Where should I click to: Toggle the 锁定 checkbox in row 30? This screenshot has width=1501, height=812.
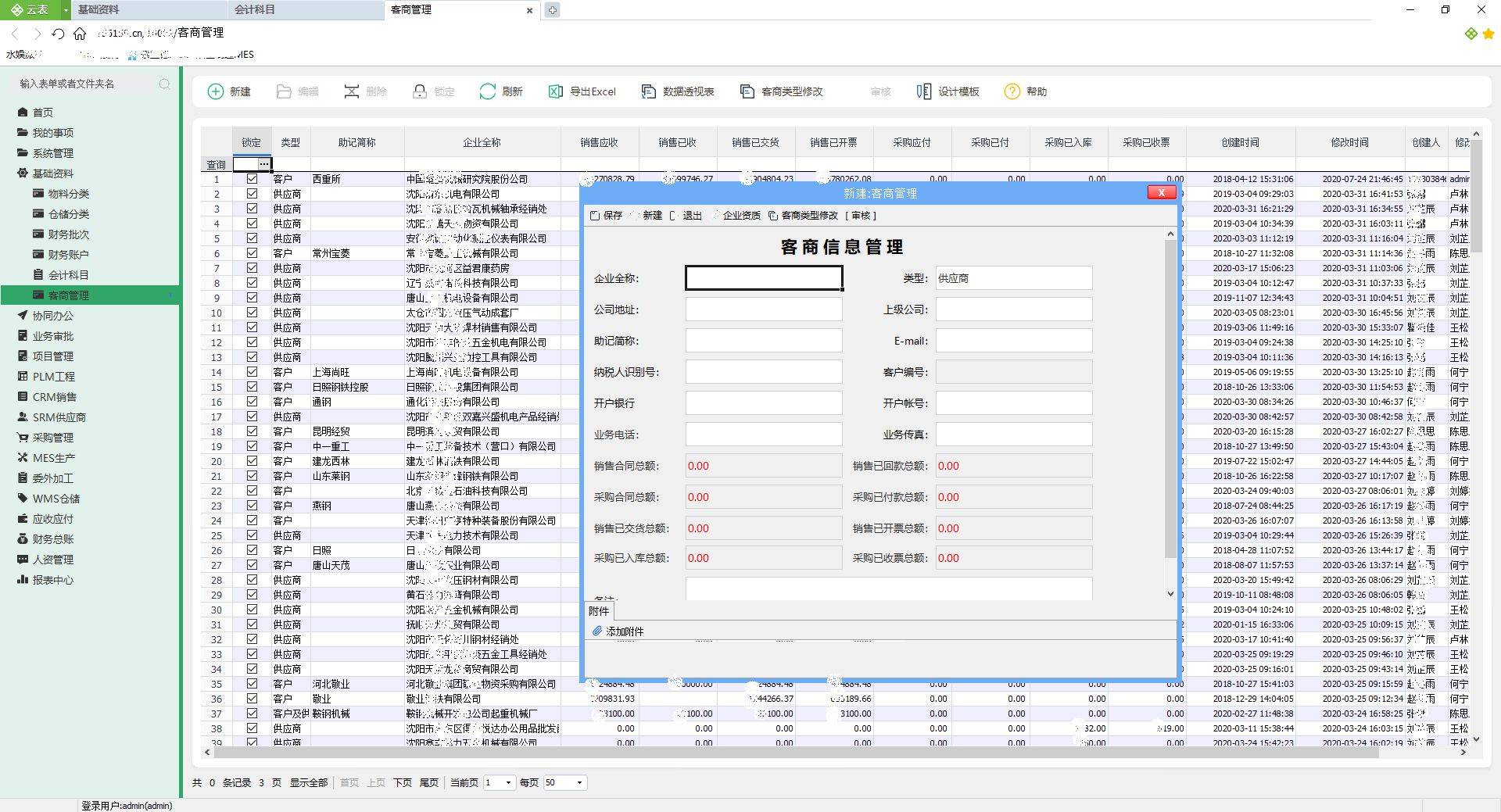252,610
